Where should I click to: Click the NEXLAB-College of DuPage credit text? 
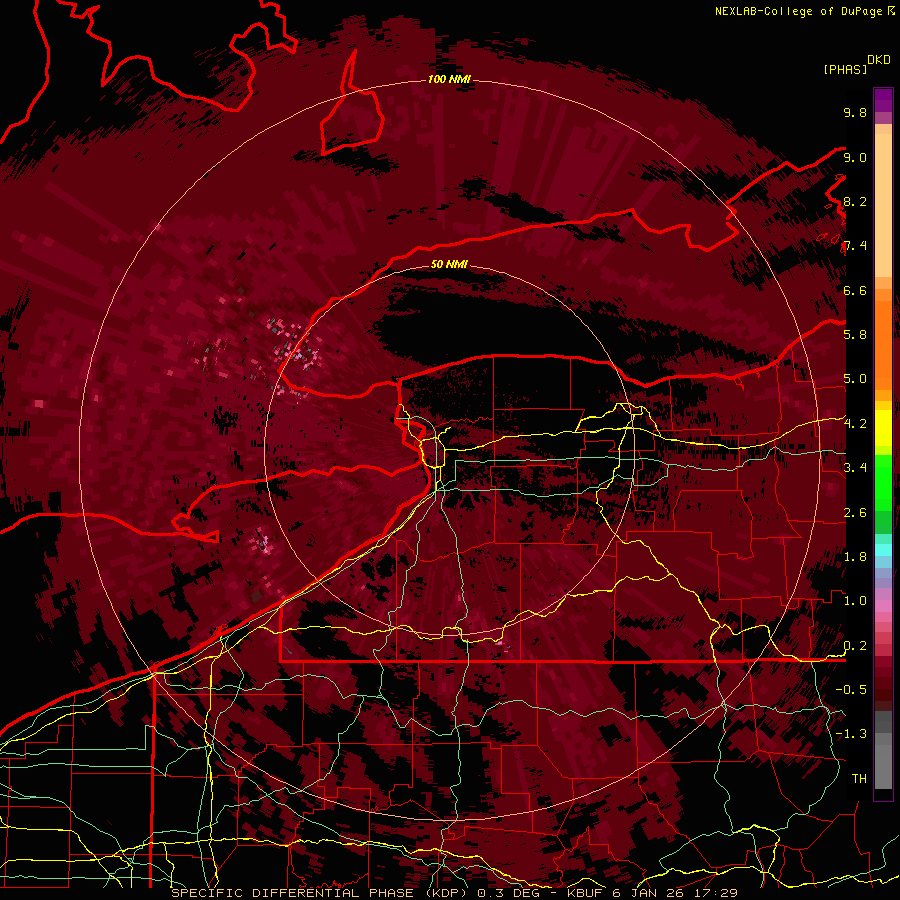point(798,11)
